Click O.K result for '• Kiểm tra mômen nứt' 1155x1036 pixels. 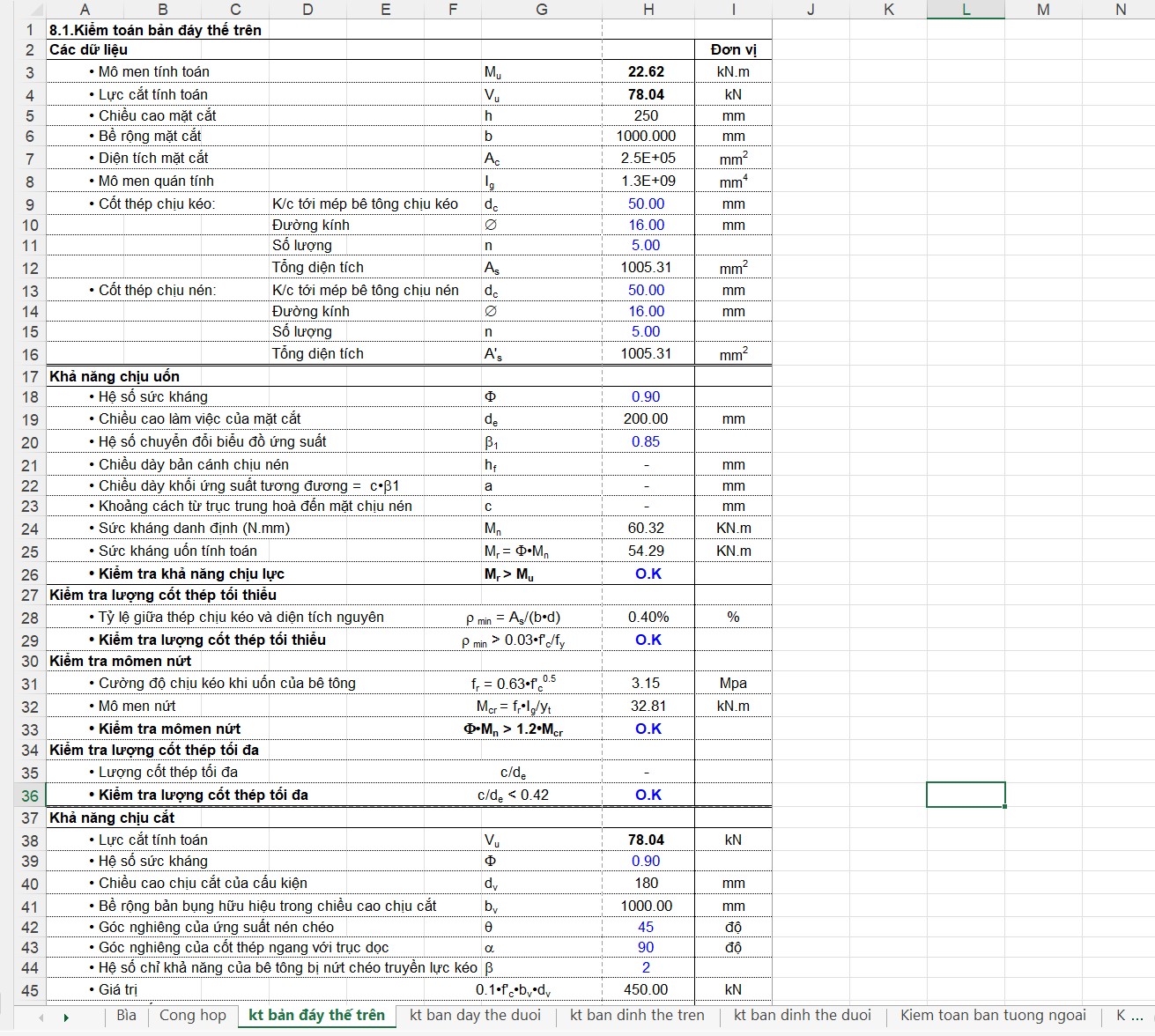[648, 729]
